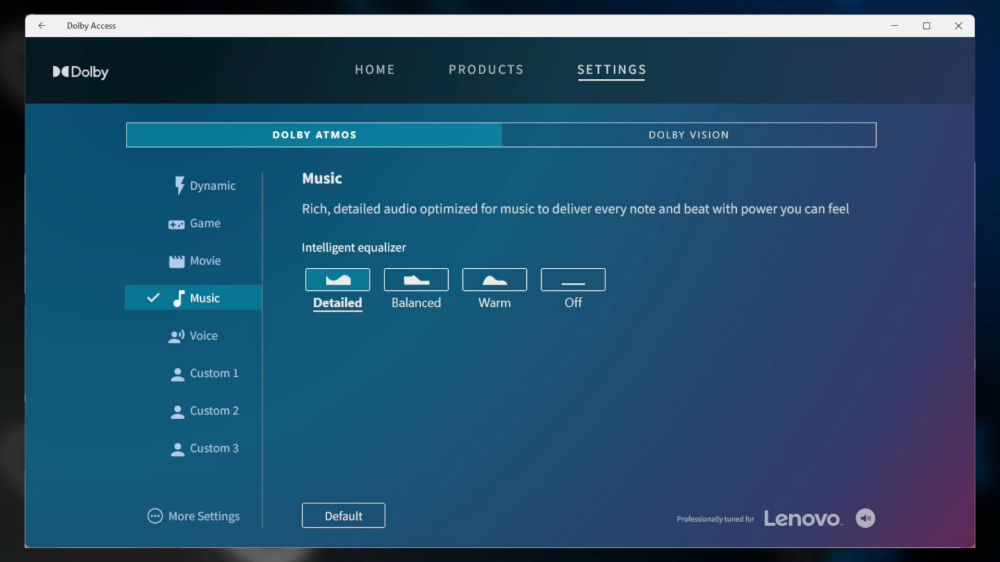Viewport: 1000px width, 562px height.
Task: Click the Default button
Action: [x=343, y=515]
